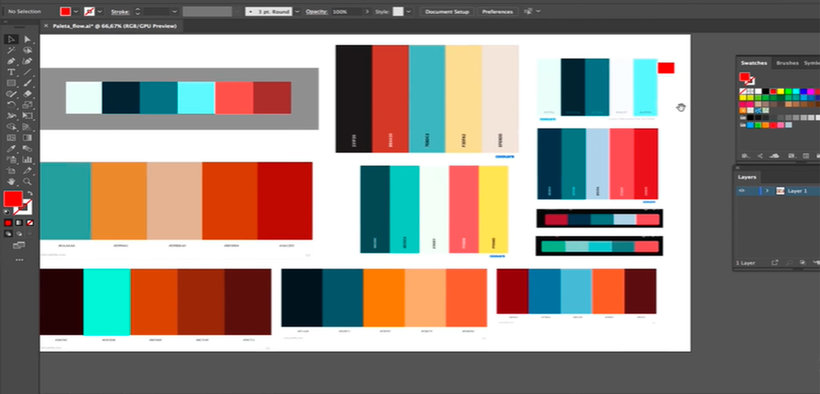Select the Direct Selection tool

[28, 40]
